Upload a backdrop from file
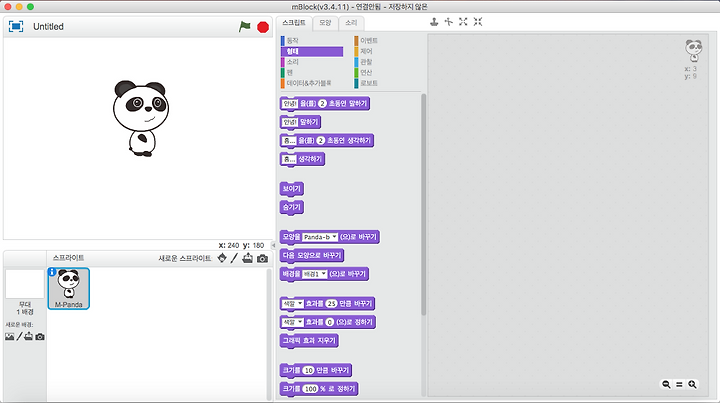Screen dimensions: 720x403 (28, 336)
